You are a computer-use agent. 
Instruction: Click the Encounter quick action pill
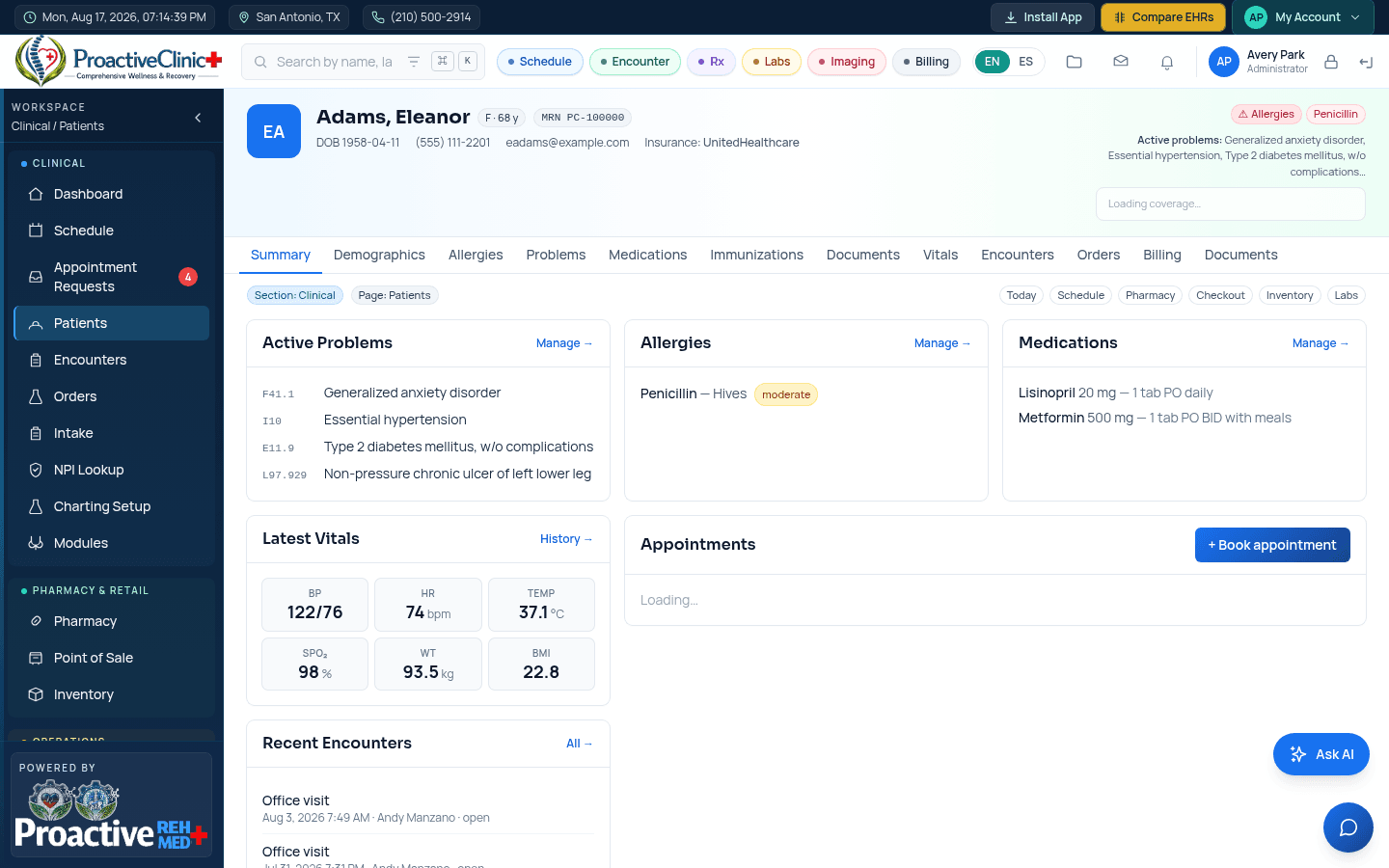[635, 62]
